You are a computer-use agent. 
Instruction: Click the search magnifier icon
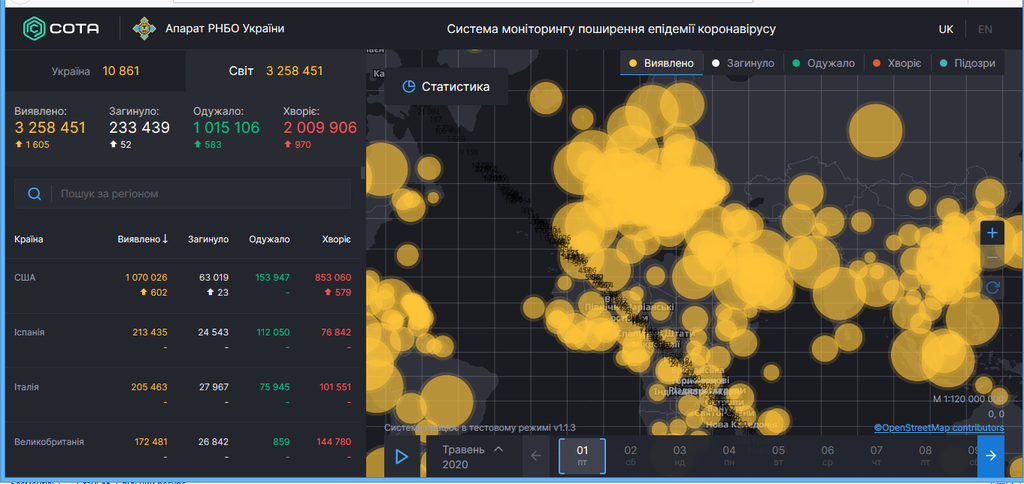pos(35,194)
